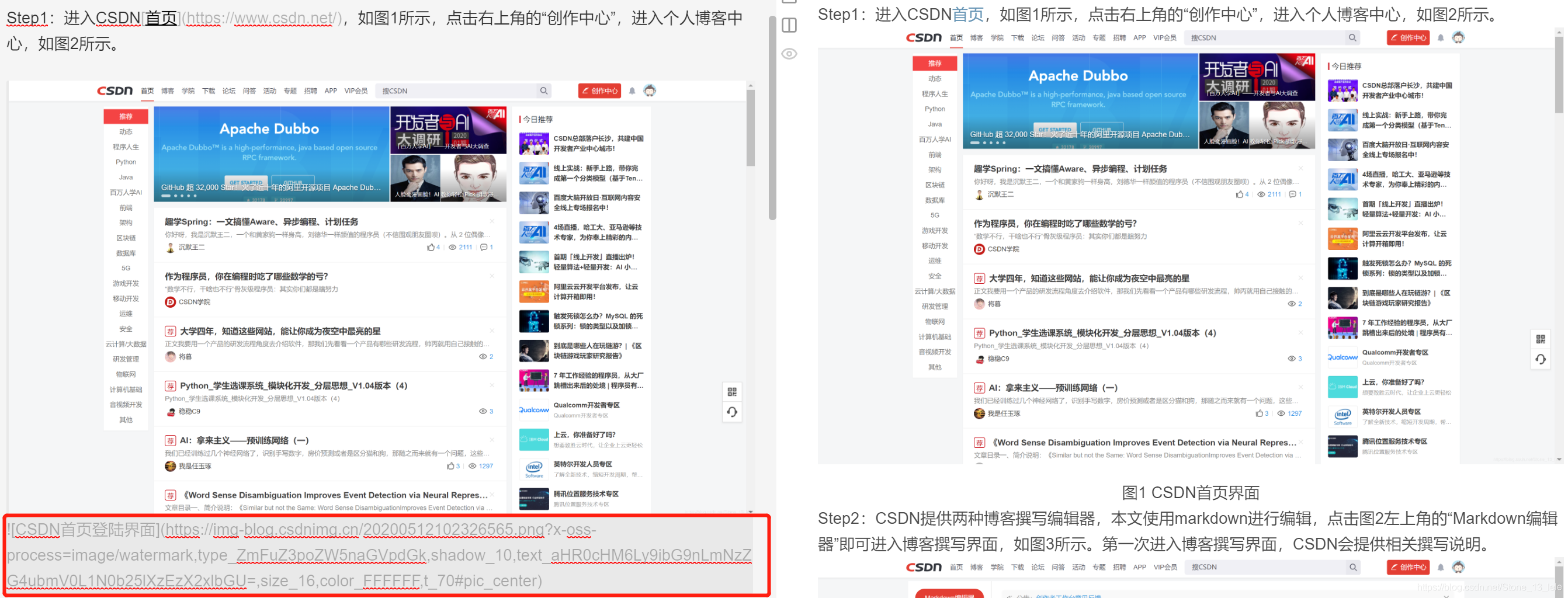Click the Intel Software logo in the preview pane
Screen dimensions: 1568x598
coord(1342,417)
